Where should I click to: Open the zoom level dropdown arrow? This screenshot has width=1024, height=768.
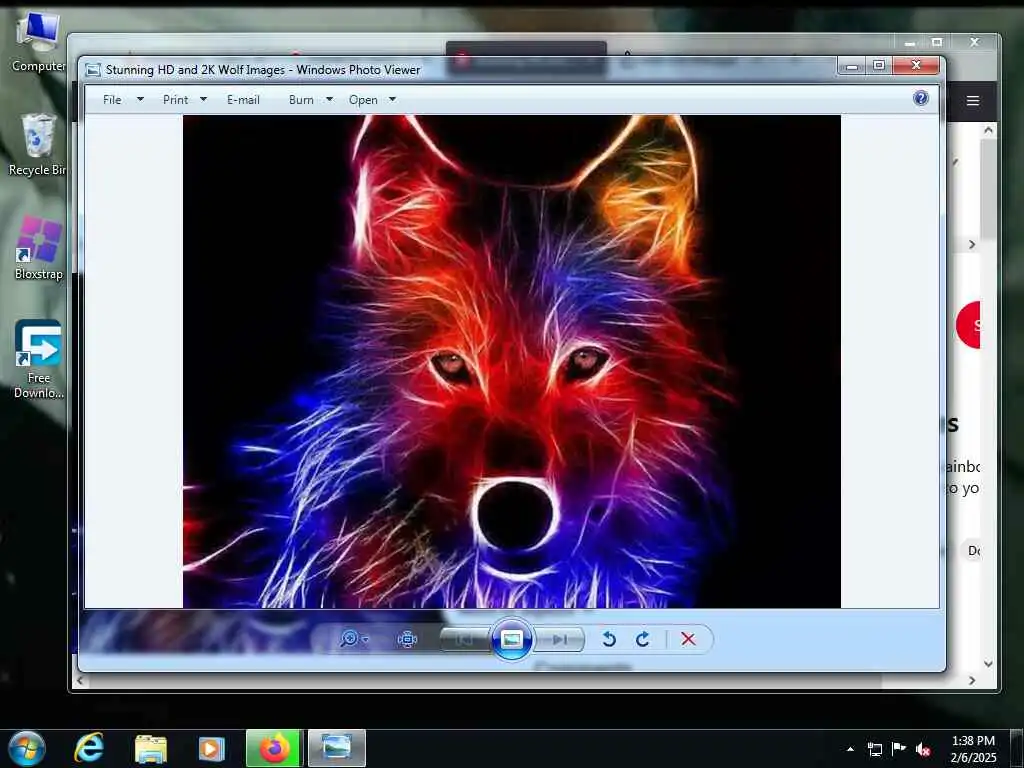365,639
